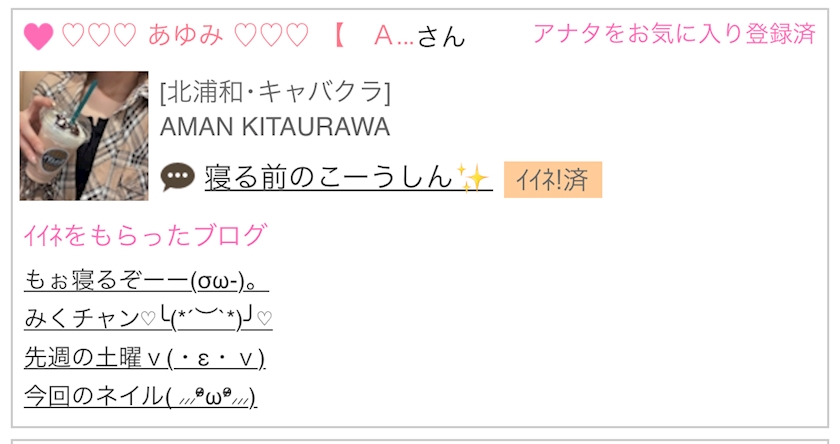This screenshot has width=840, height=444.
Task: Click the speech bubble comment icon
Action: [177, 178]
